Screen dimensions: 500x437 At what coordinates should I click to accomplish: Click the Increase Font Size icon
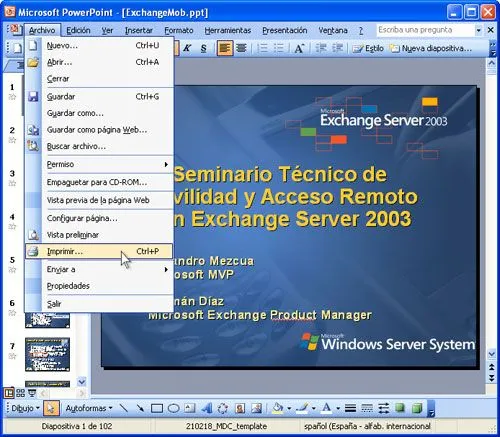click(299, 49)
